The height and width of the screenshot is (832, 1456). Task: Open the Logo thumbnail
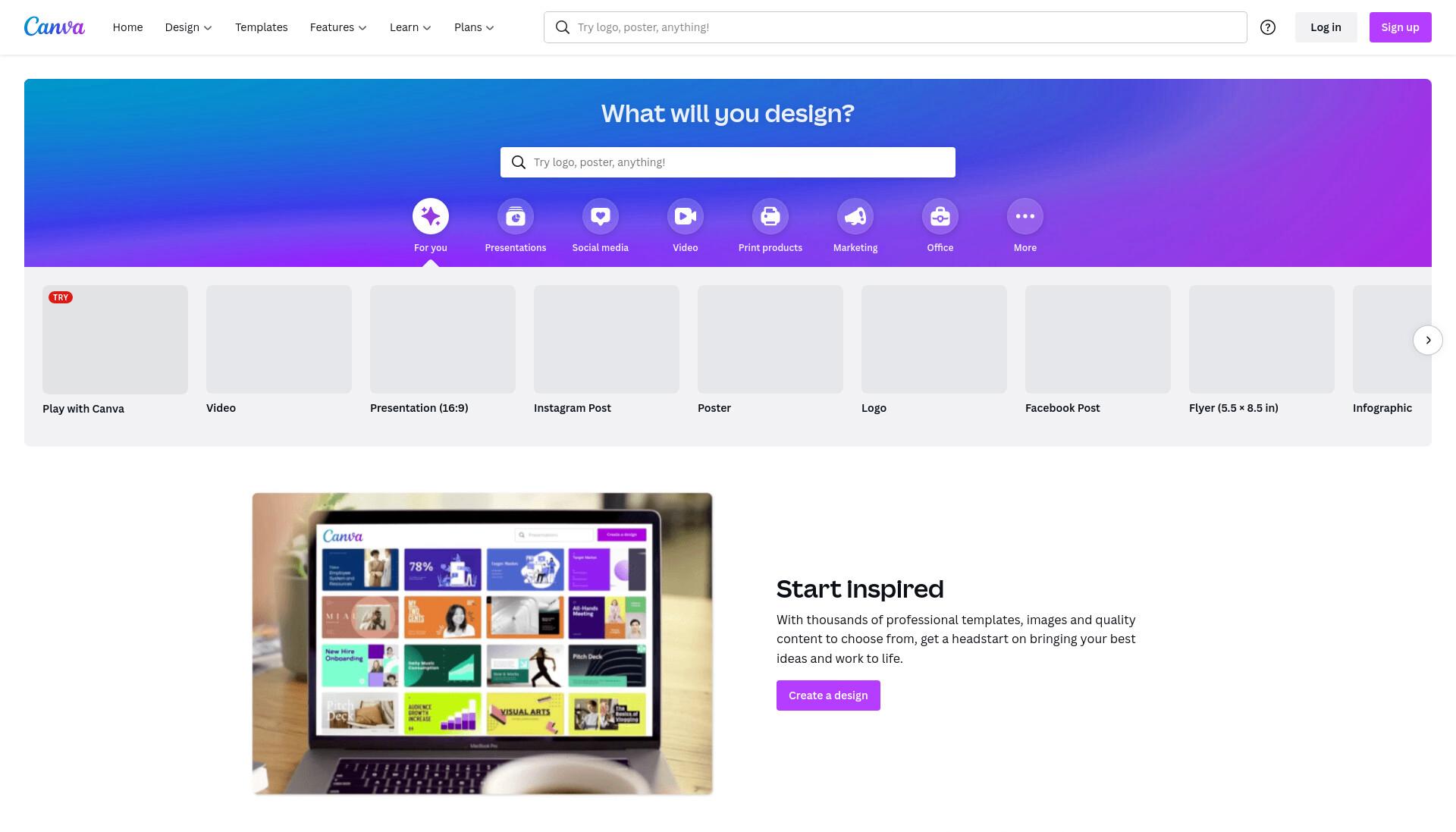point(934,339)
